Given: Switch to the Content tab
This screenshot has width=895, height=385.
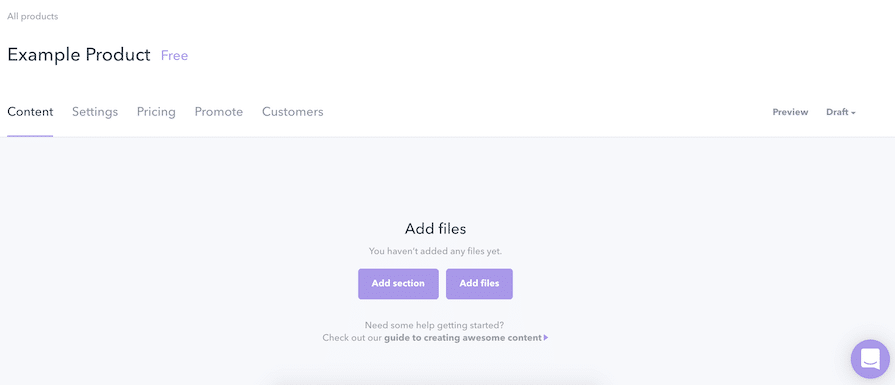Looking at the screenshot, I should click(30, 112).
